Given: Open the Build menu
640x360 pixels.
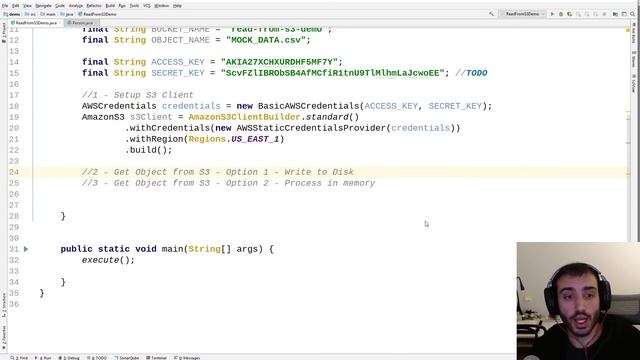Looking at the screenshot, I should coord(110,6).
